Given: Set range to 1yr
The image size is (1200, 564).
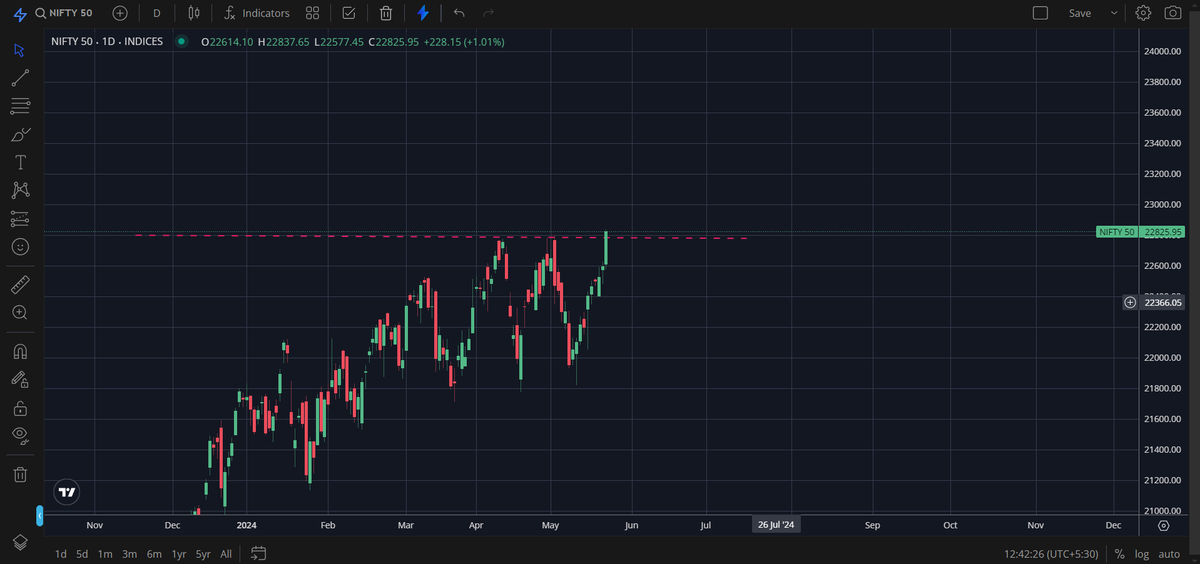Looking at the screenshot, I should click(179, 554).
